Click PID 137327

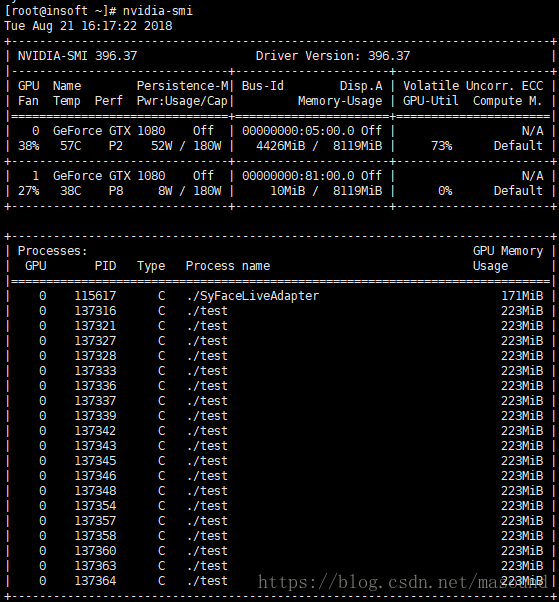(x=95, y=341)
